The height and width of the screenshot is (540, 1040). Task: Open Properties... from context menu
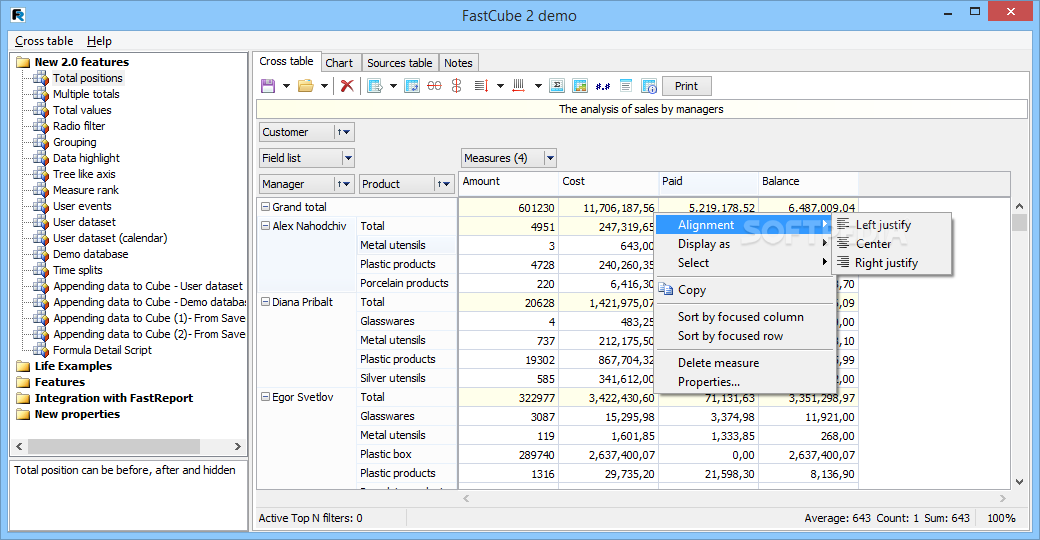744,381
